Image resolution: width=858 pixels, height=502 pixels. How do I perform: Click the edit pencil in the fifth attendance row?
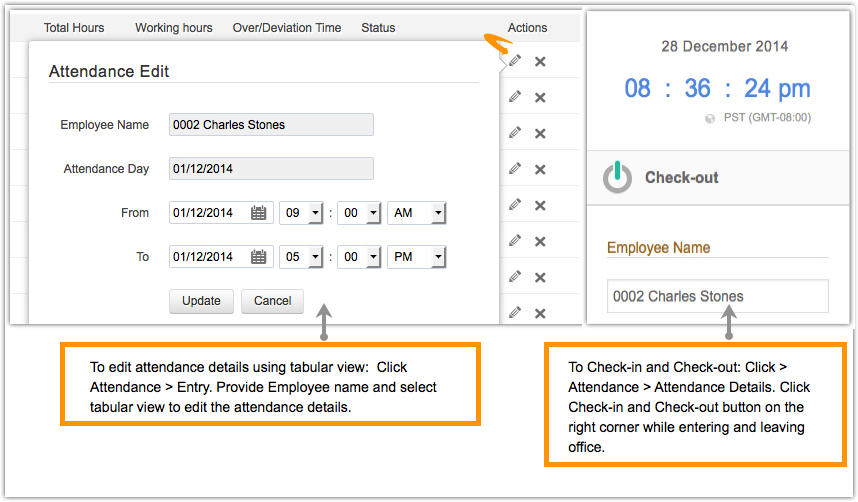click(x=515, y=205)
